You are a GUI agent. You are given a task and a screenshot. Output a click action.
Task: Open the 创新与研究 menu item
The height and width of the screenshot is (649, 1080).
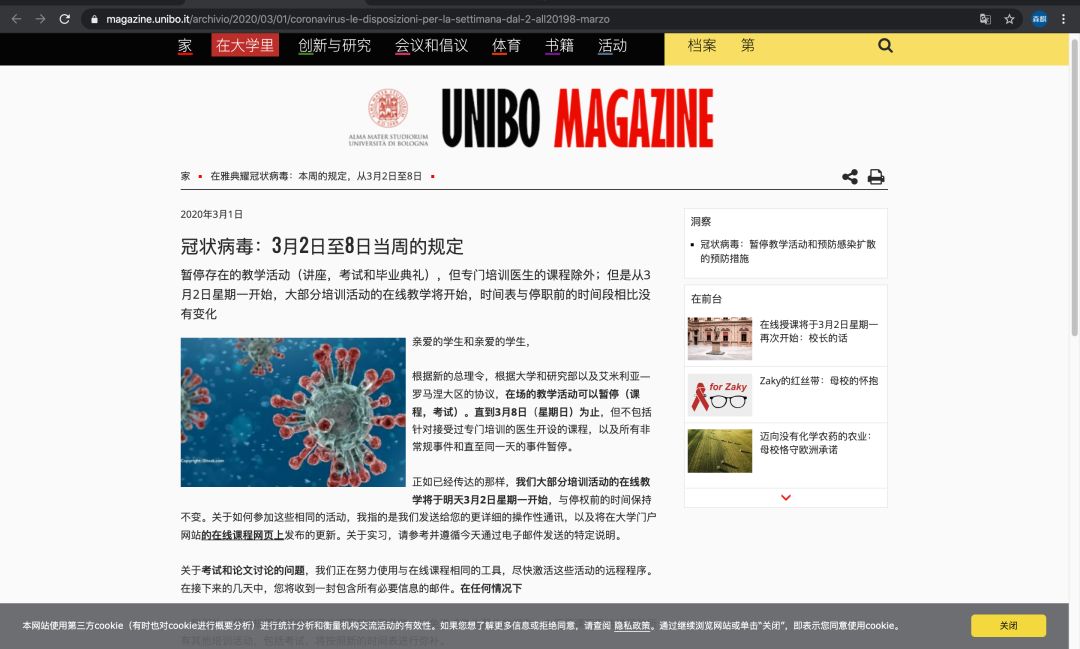coord(334,45)
